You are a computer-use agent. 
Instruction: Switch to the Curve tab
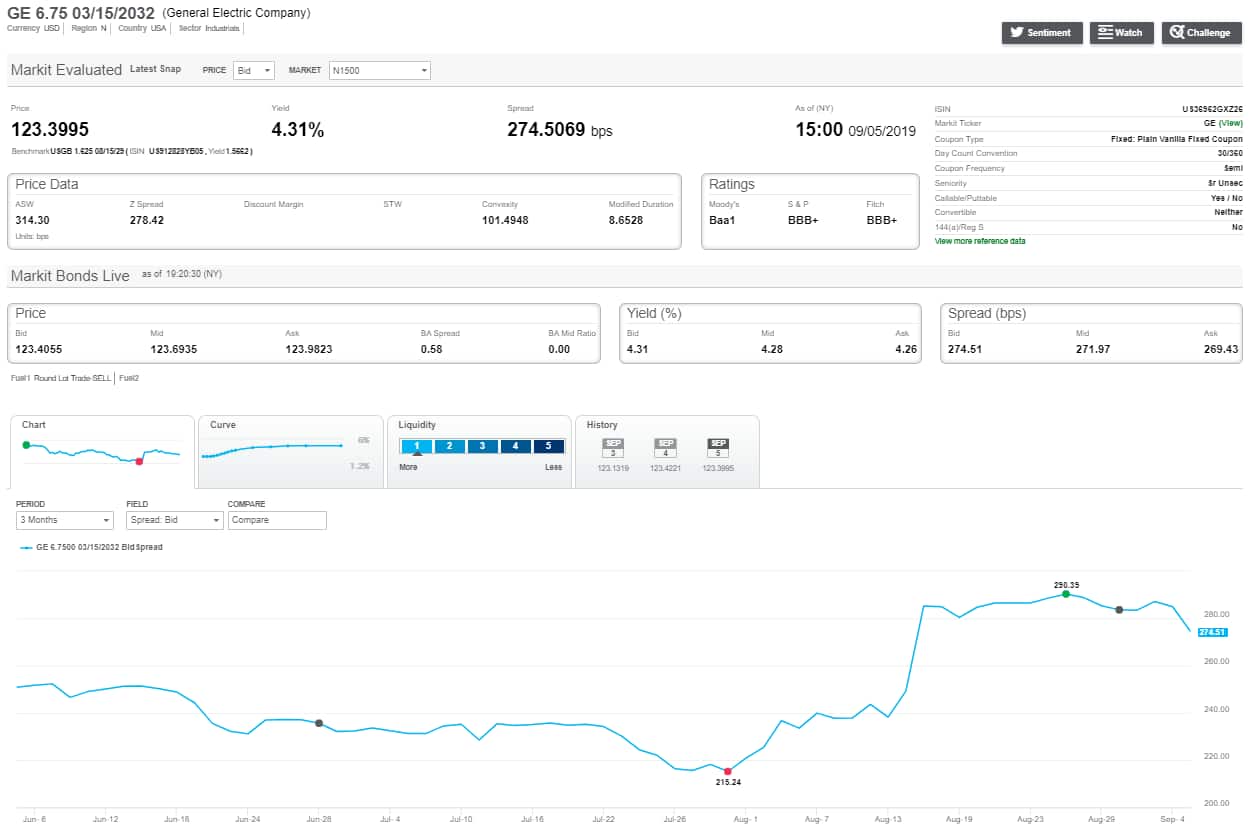[291, 451]
